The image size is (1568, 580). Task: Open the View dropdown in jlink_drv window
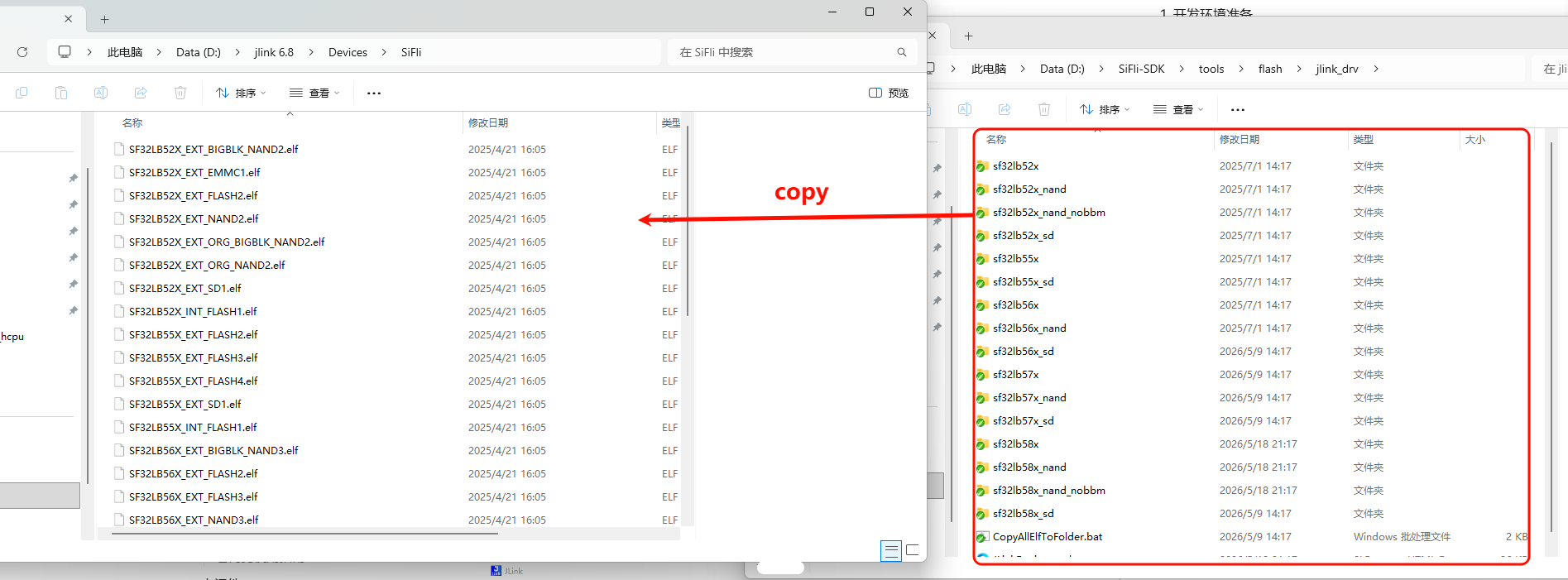1178,109
